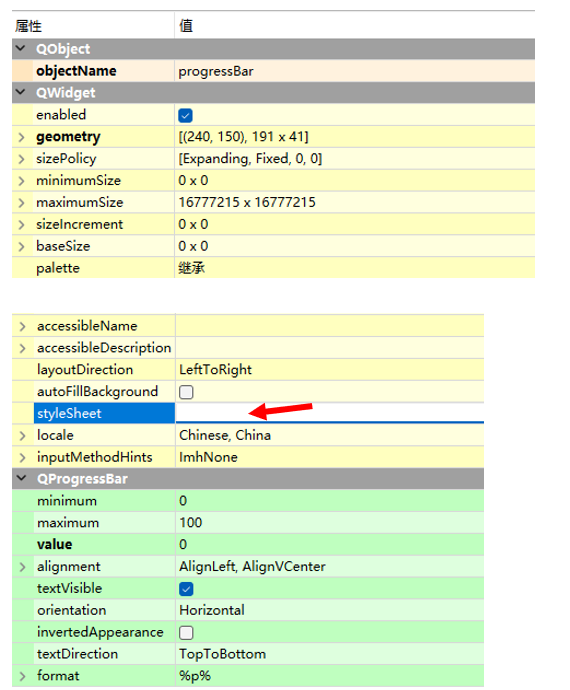The image size is (570, 690).
Task: Uncheck the textVisible checkbox
Action: click(x=186, y=589)
